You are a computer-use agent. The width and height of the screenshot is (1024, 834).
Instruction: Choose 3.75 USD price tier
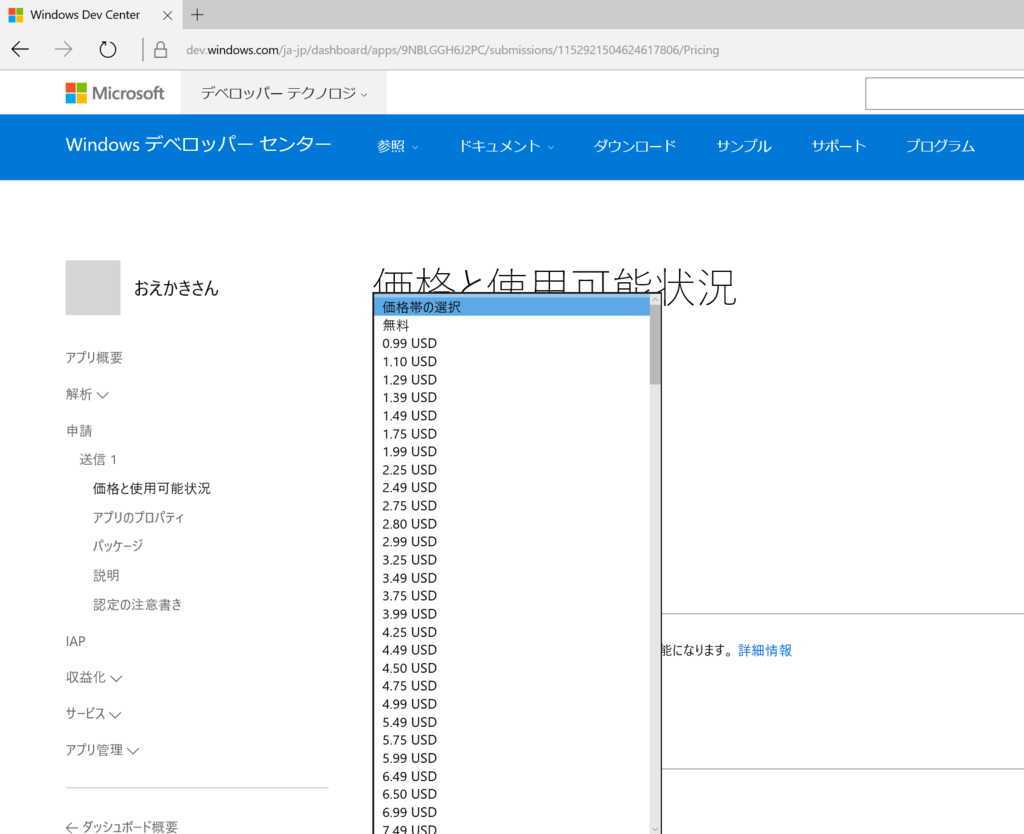point(512,596)
